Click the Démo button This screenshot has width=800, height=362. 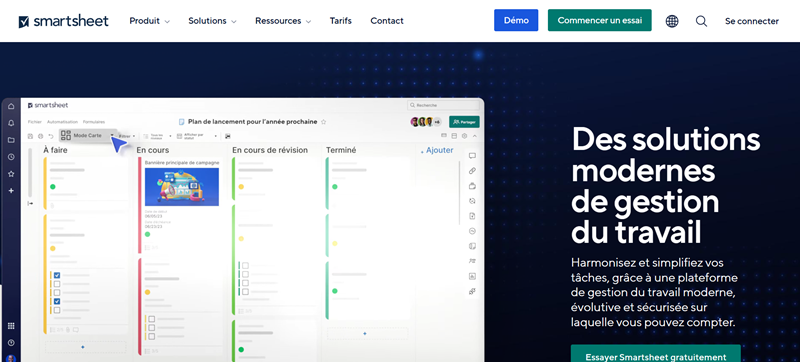(516, 20)
